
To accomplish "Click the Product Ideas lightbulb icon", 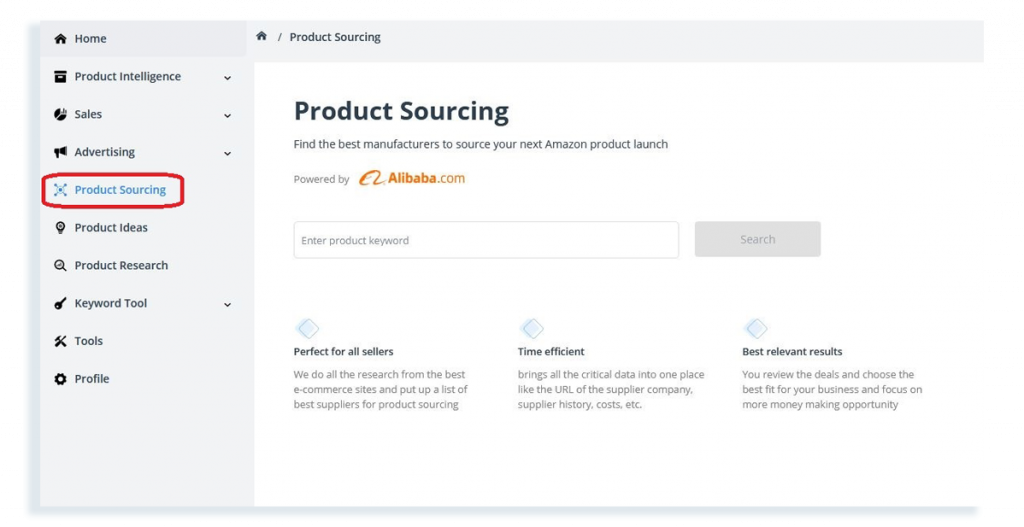I will (60, 227).
